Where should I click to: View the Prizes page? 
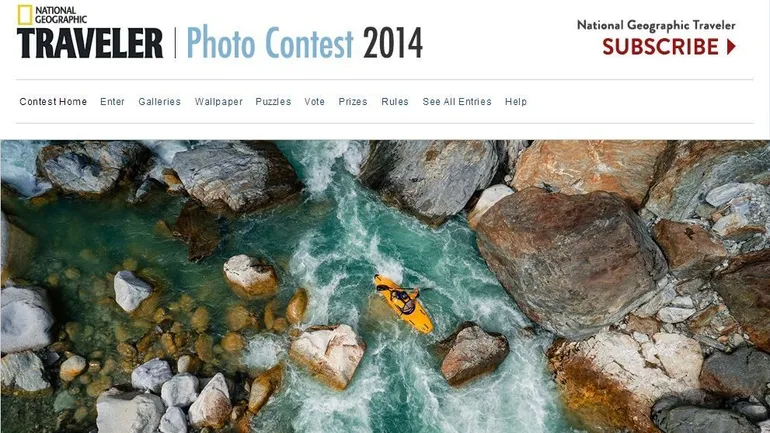click(x=353, y=102)
